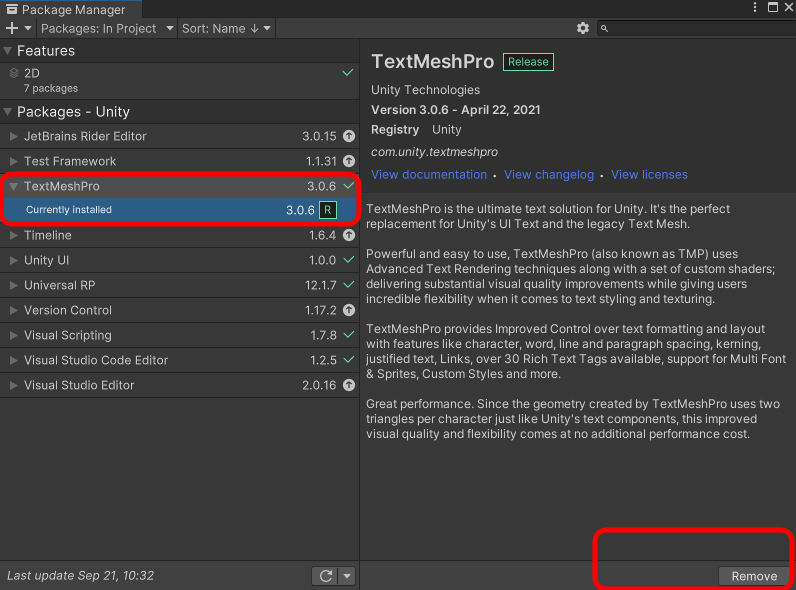The height and width of the screenshot is (590, 796).
Task: Collapse the Features section
Action: point(8,51)
